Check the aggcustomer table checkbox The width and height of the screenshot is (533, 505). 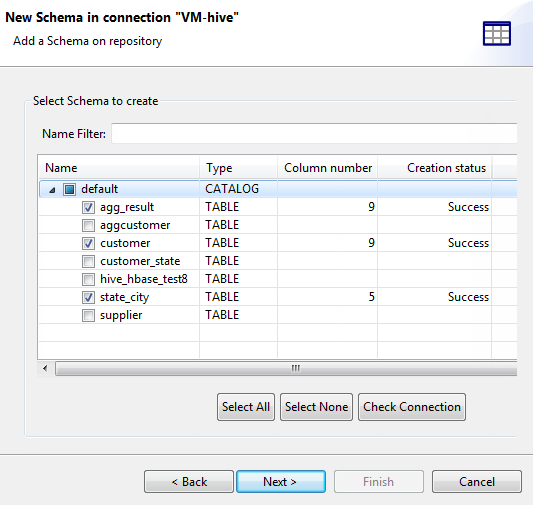click(88, 225)
